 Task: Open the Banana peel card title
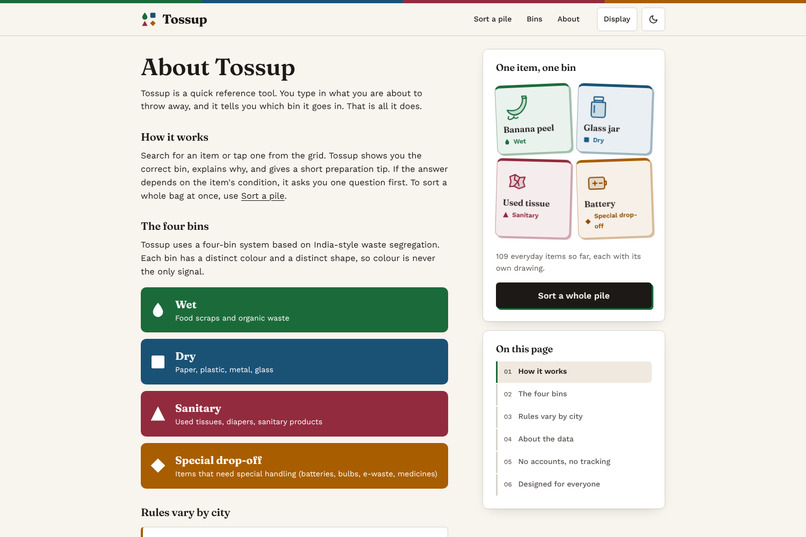[529, 128]
